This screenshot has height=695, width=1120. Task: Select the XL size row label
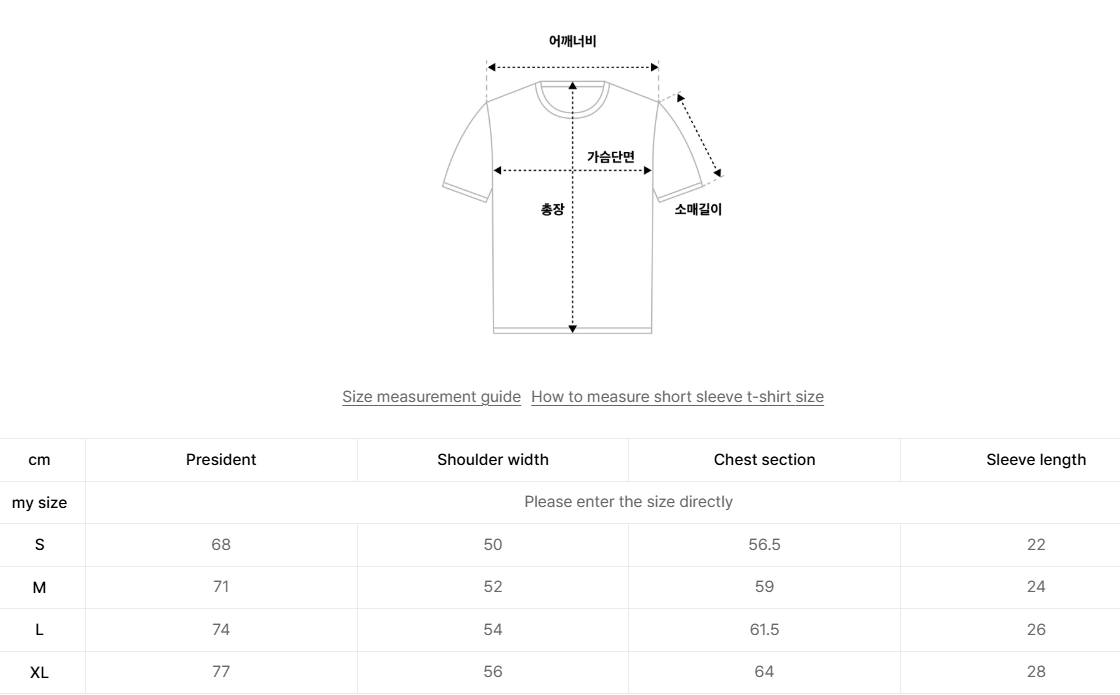click(x=39, y=673)
